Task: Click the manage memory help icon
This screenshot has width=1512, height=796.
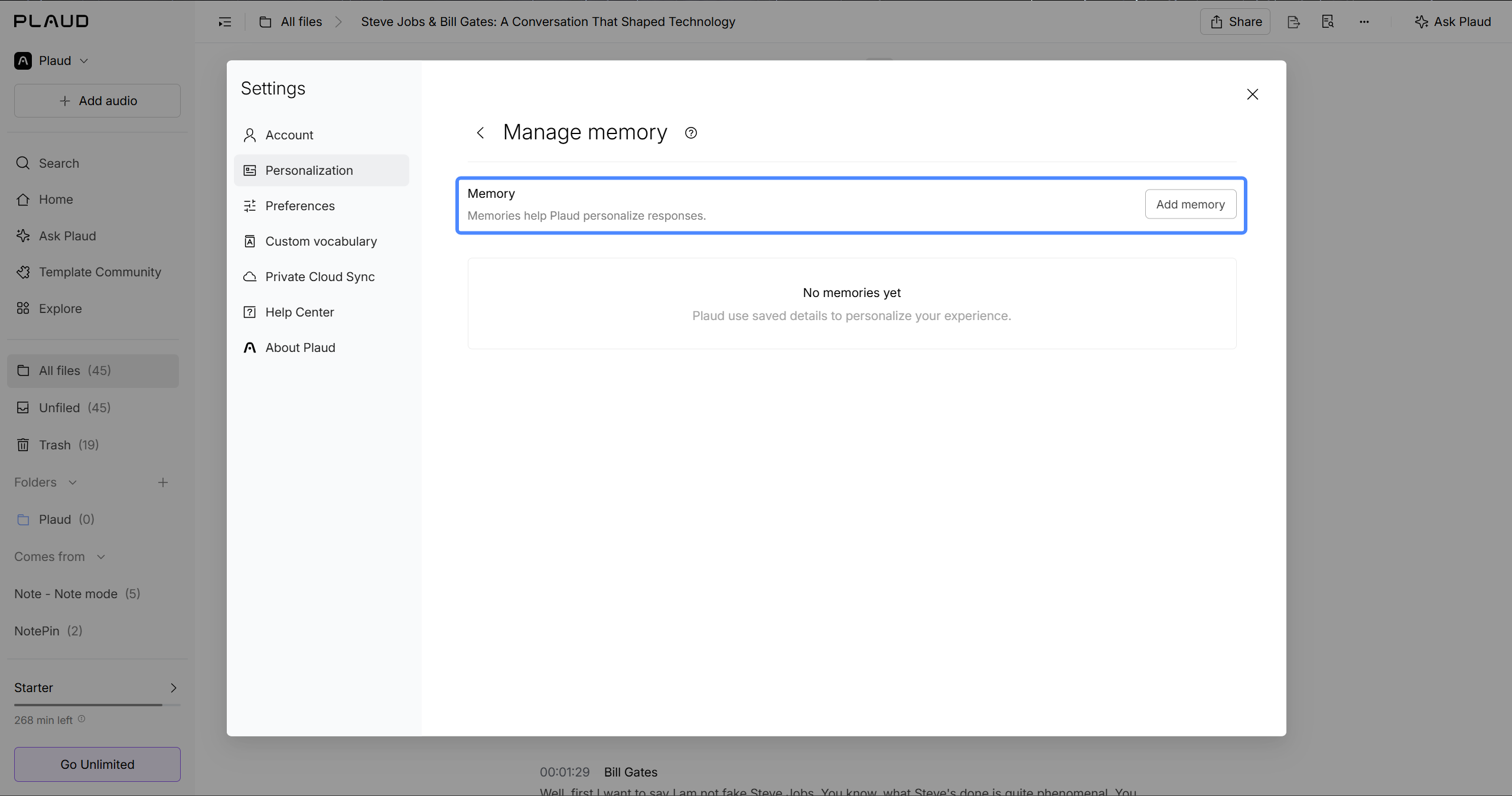Action: 691,133
